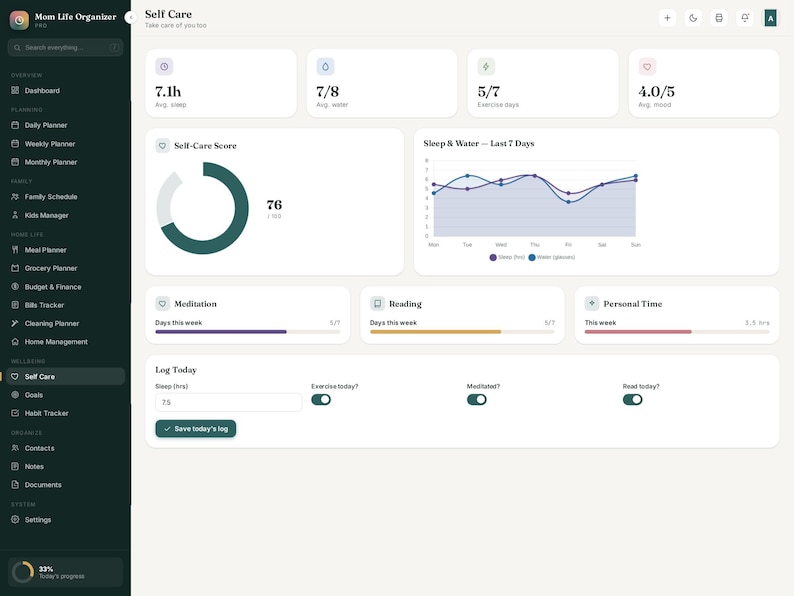Click the Goals target icon
Image resolution: width=794 pixels, height=596 pixels.
pyautogui.click(x=15, y=395)
